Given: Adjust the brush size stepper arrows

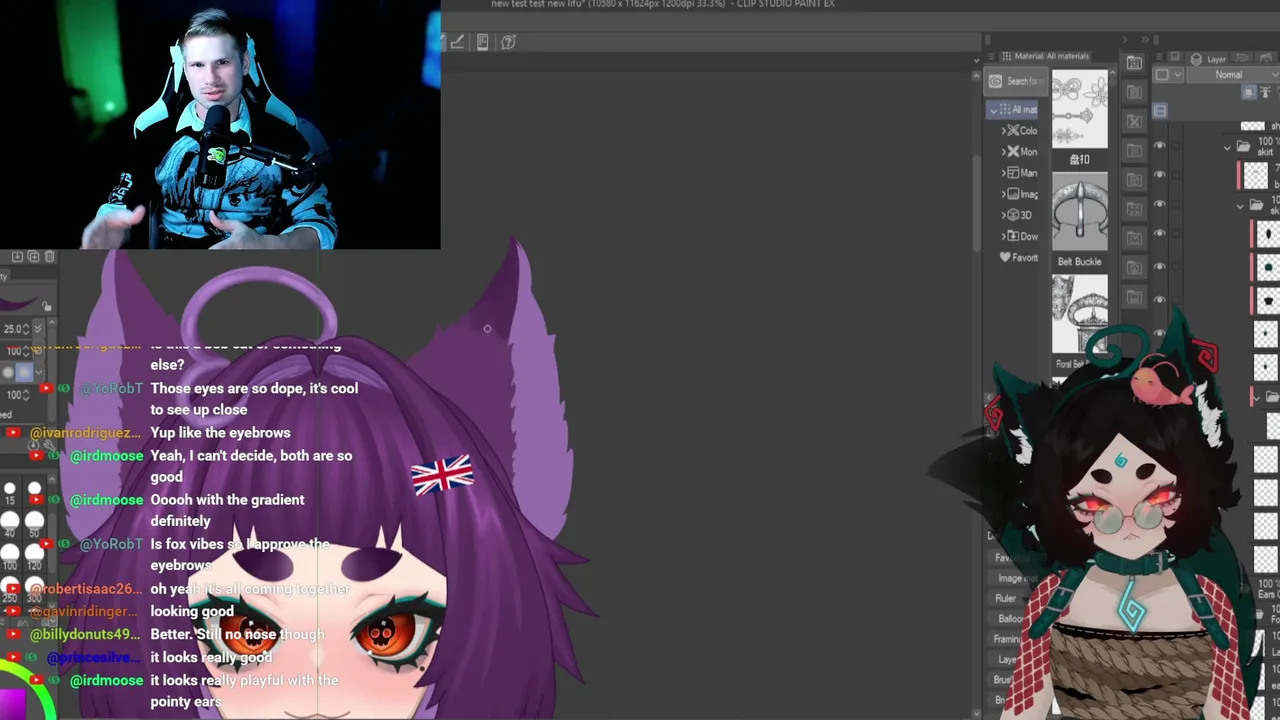Looking at the screenshot, I should pos(27,329).
